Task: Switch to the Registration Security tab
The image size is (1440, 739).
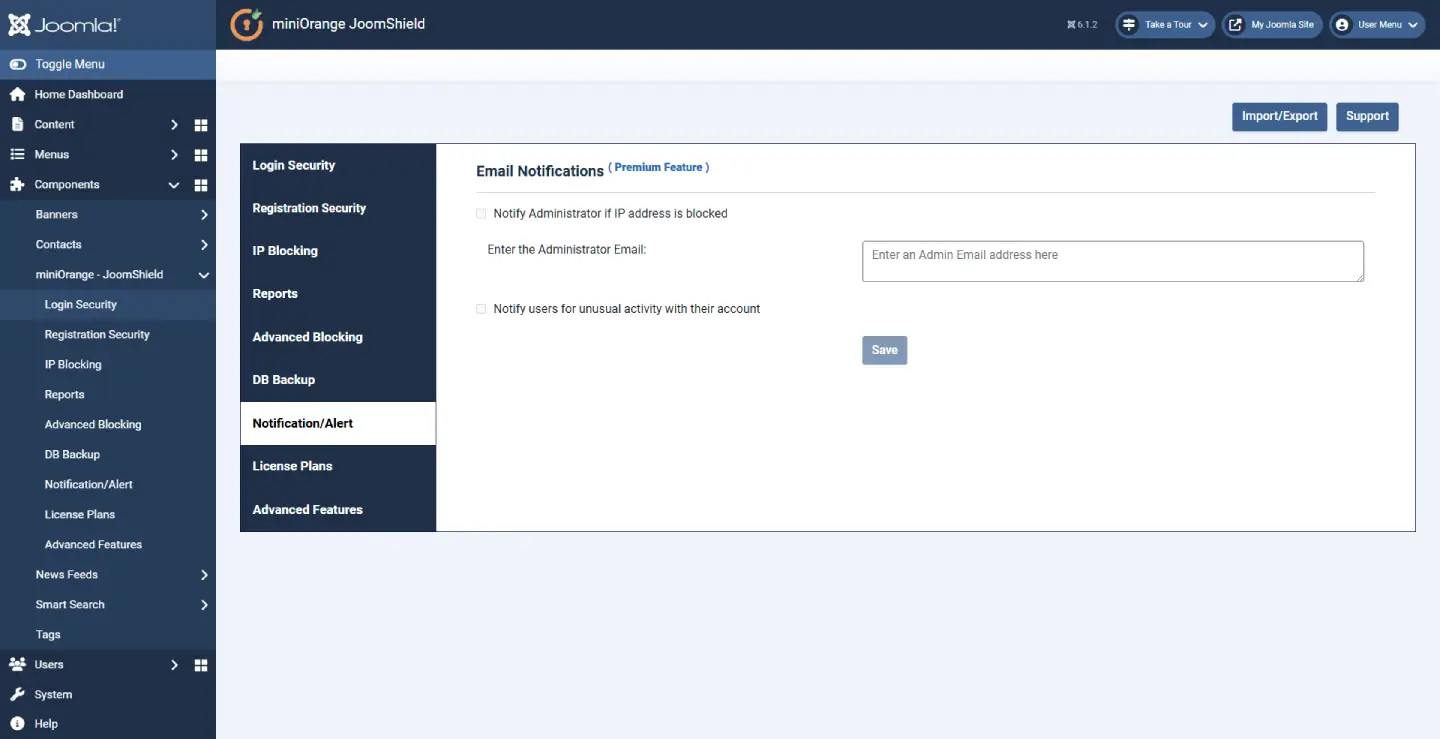Action: [x=338, y=208]
